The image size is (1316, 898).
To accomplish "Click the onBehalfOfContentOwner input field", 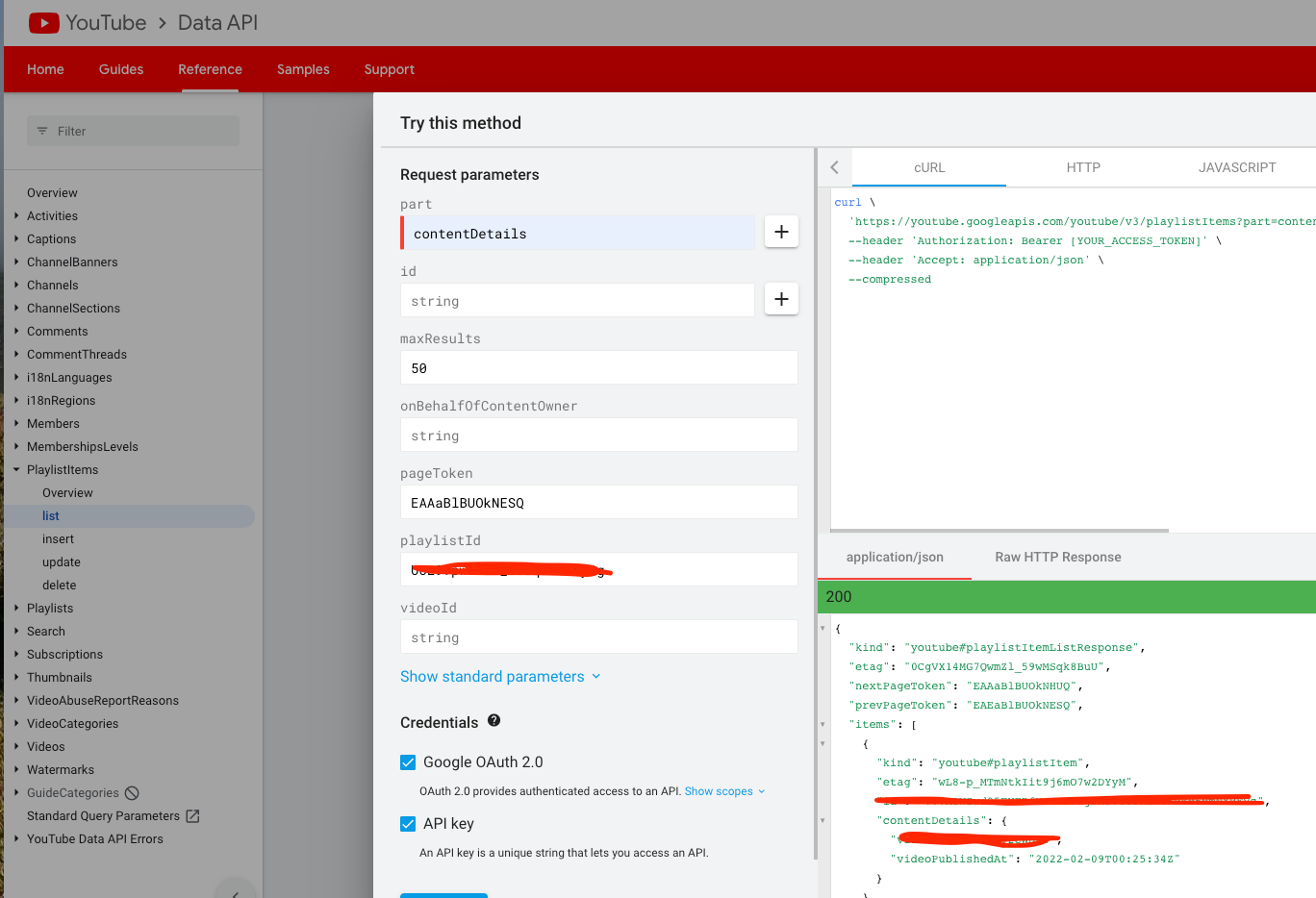I will (598, 435).
